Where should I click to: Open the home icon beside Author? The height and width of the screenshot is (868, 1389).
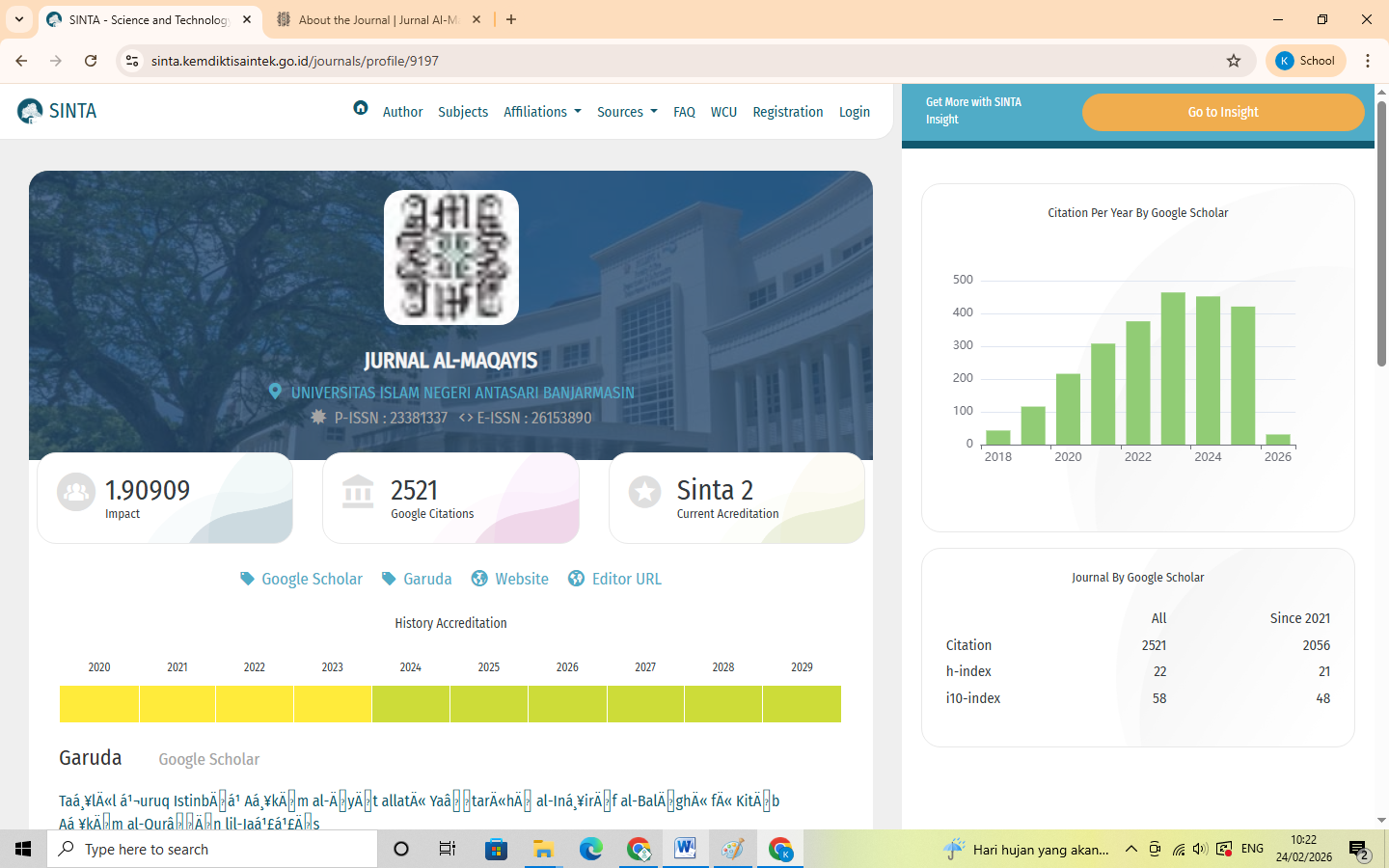pyautogui.click(x=361, y=108)
